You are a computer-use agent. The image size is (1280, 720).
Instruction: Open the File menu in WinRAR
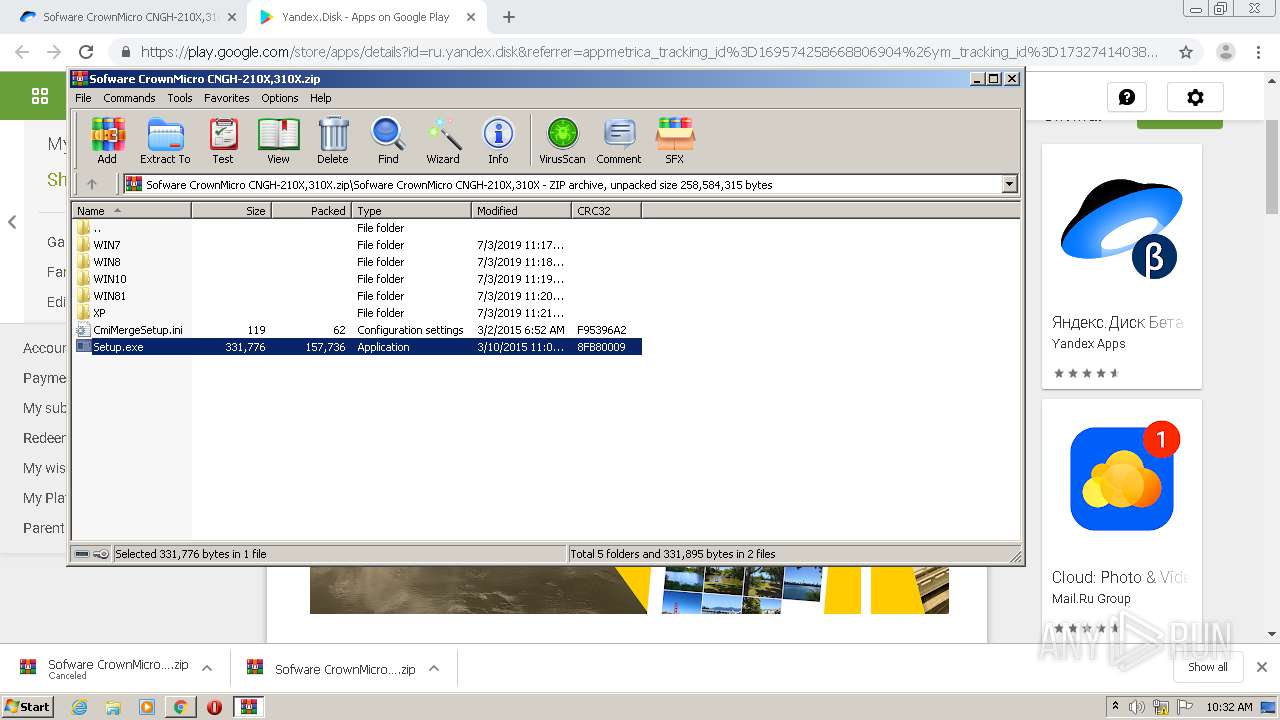click(83, 98)
